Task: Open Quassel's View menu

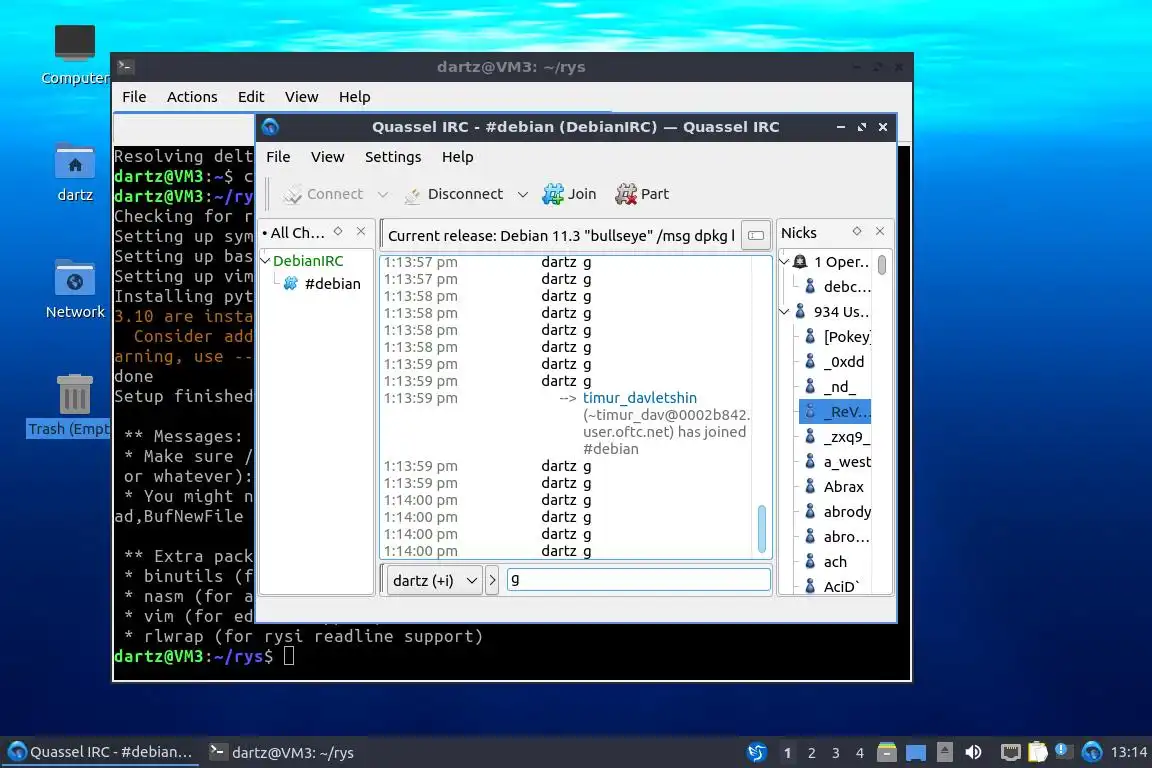Action: coord(327,157)
